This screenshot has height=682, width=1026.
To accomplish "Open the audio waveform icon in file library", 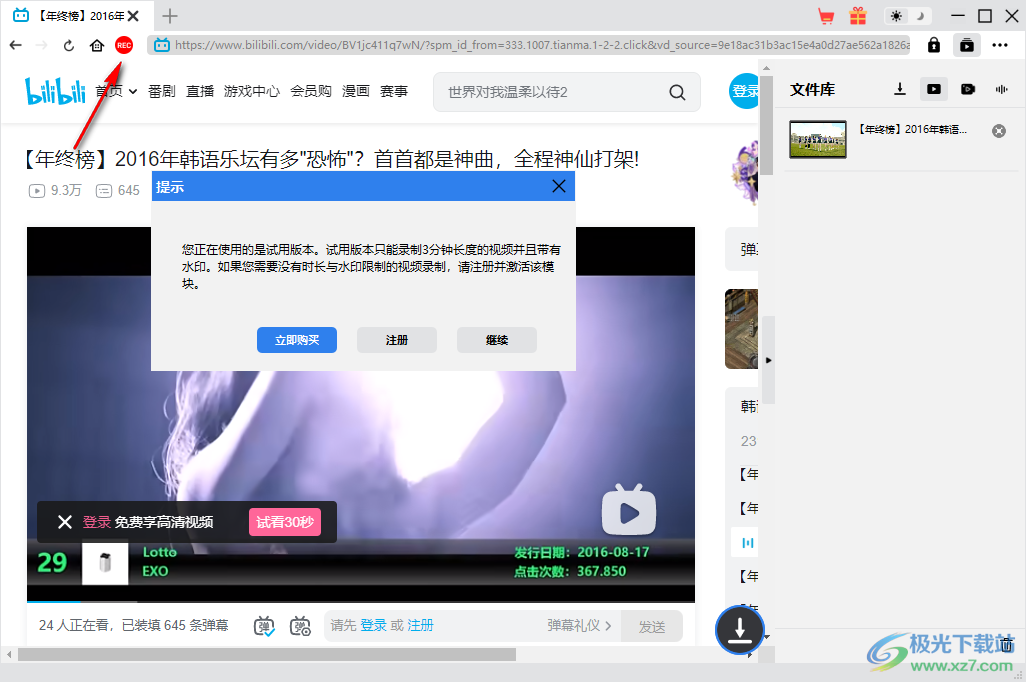I will tap(1001, 89).
